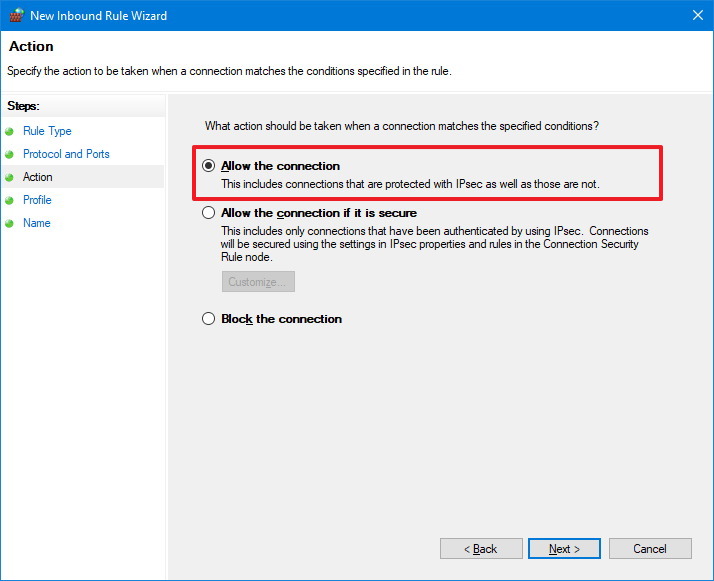Click the green bullet beside Profile

pos(10,200)
